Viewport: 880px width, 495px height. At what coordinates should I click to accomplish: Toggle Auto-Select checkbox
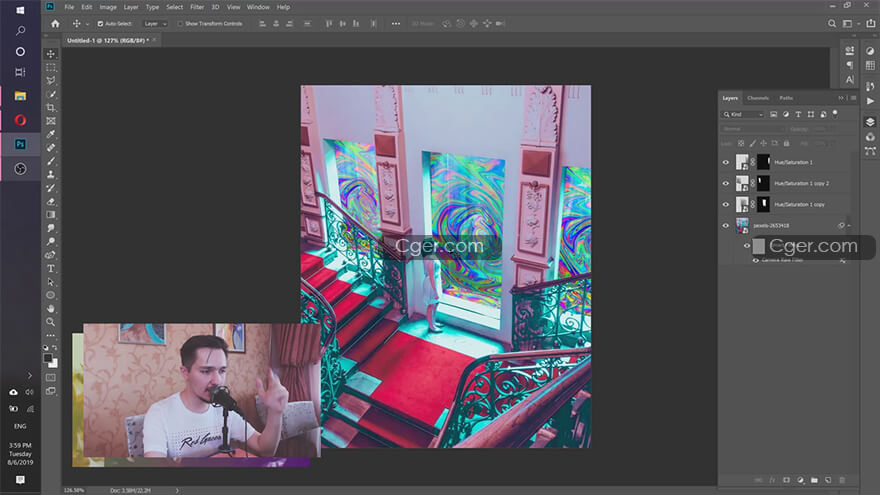pyautogui.click(x=100, y=24)
